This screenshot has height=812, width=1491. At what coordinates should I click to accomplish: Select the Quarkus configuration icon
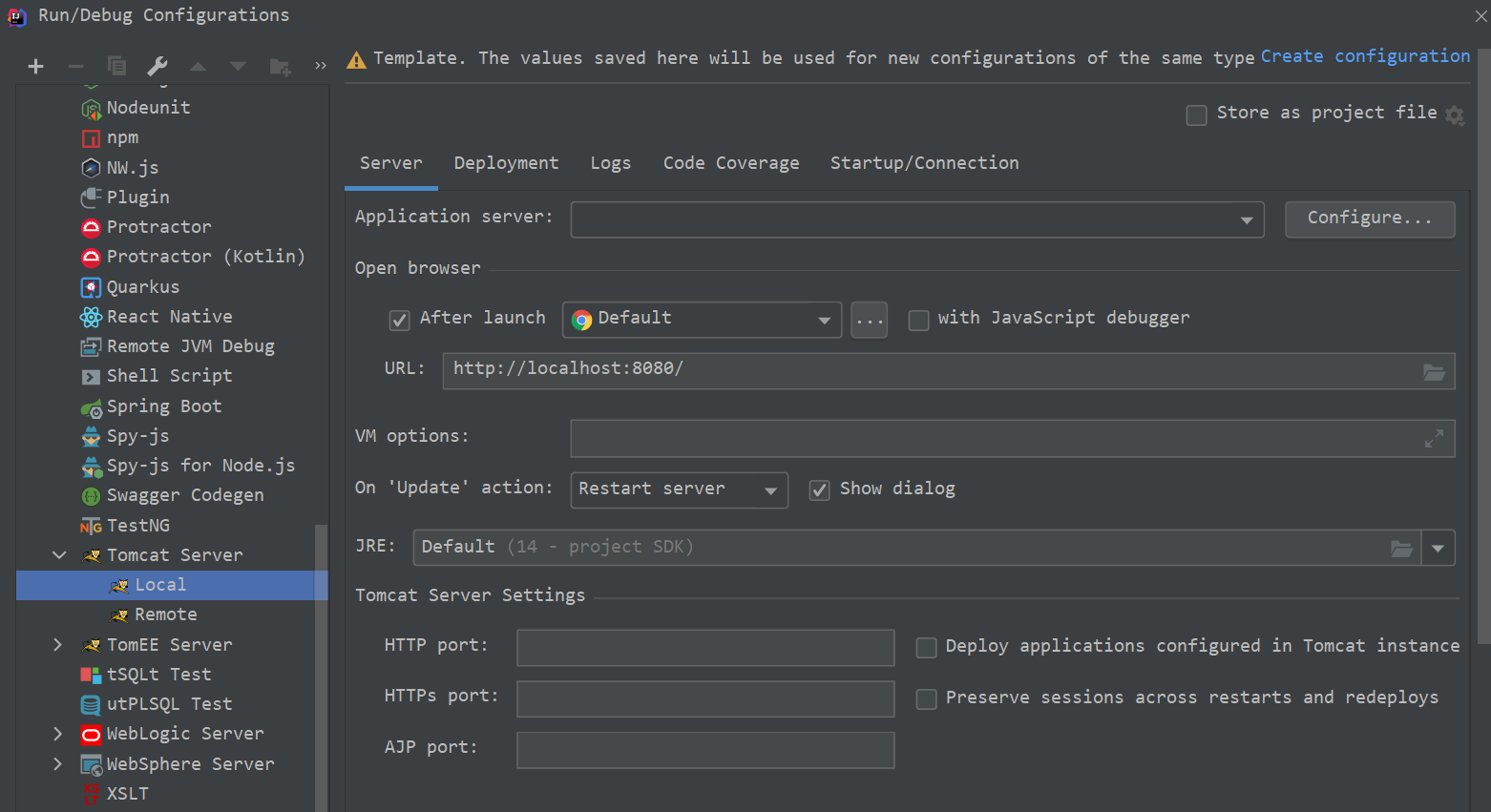[91, 287]
